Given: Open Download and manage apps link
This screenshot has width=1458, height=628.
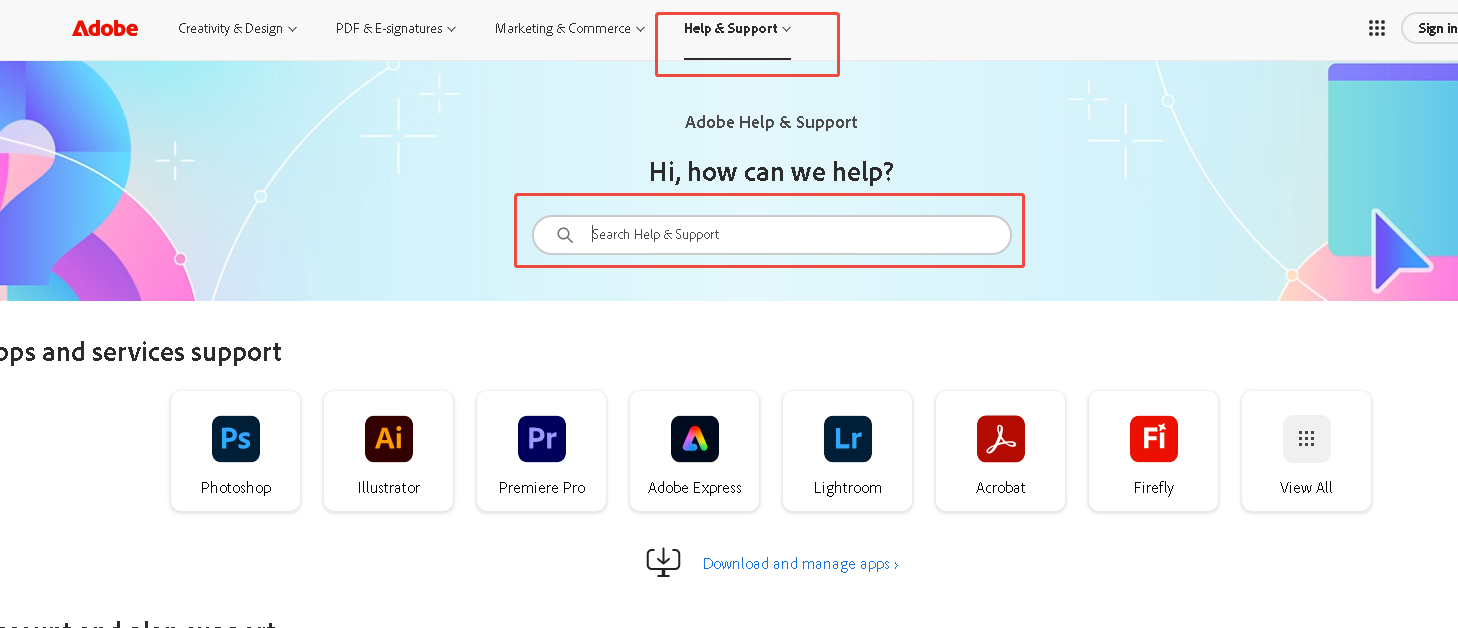Looking at the screenshot, I should click(800, 564).
